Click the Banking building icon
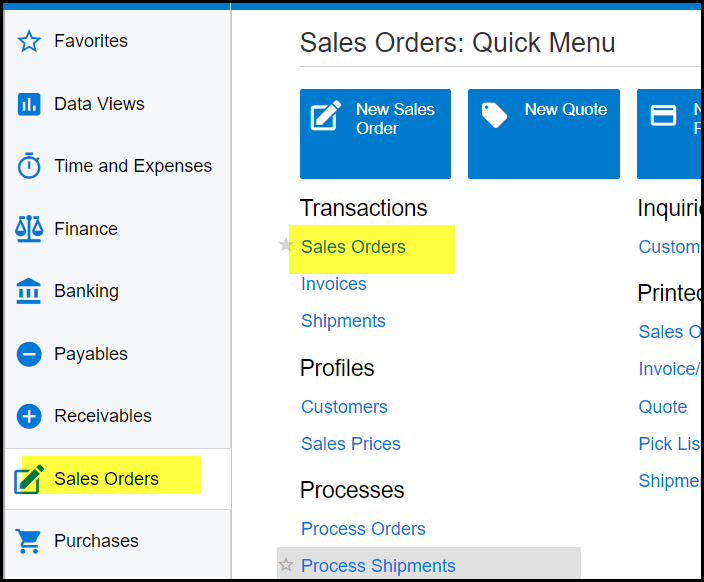This screenshot has width=704, height=582. pyautogui.click(x=30, y=292)
